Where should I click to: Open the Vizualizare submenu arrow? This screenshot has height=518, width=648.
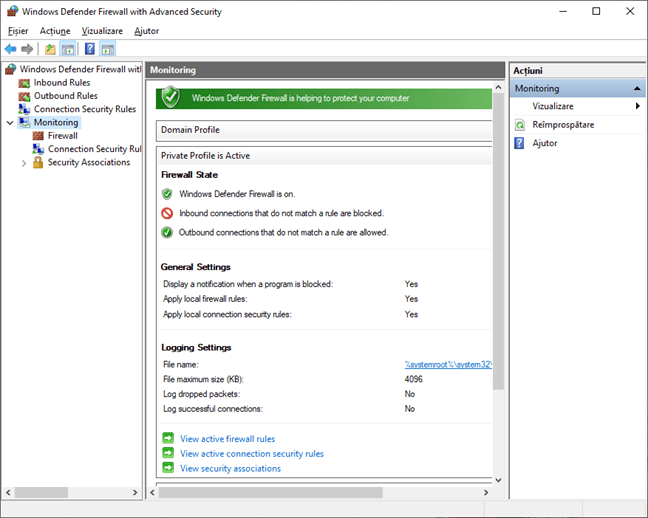pyautogui.click(x=637, y=106)
